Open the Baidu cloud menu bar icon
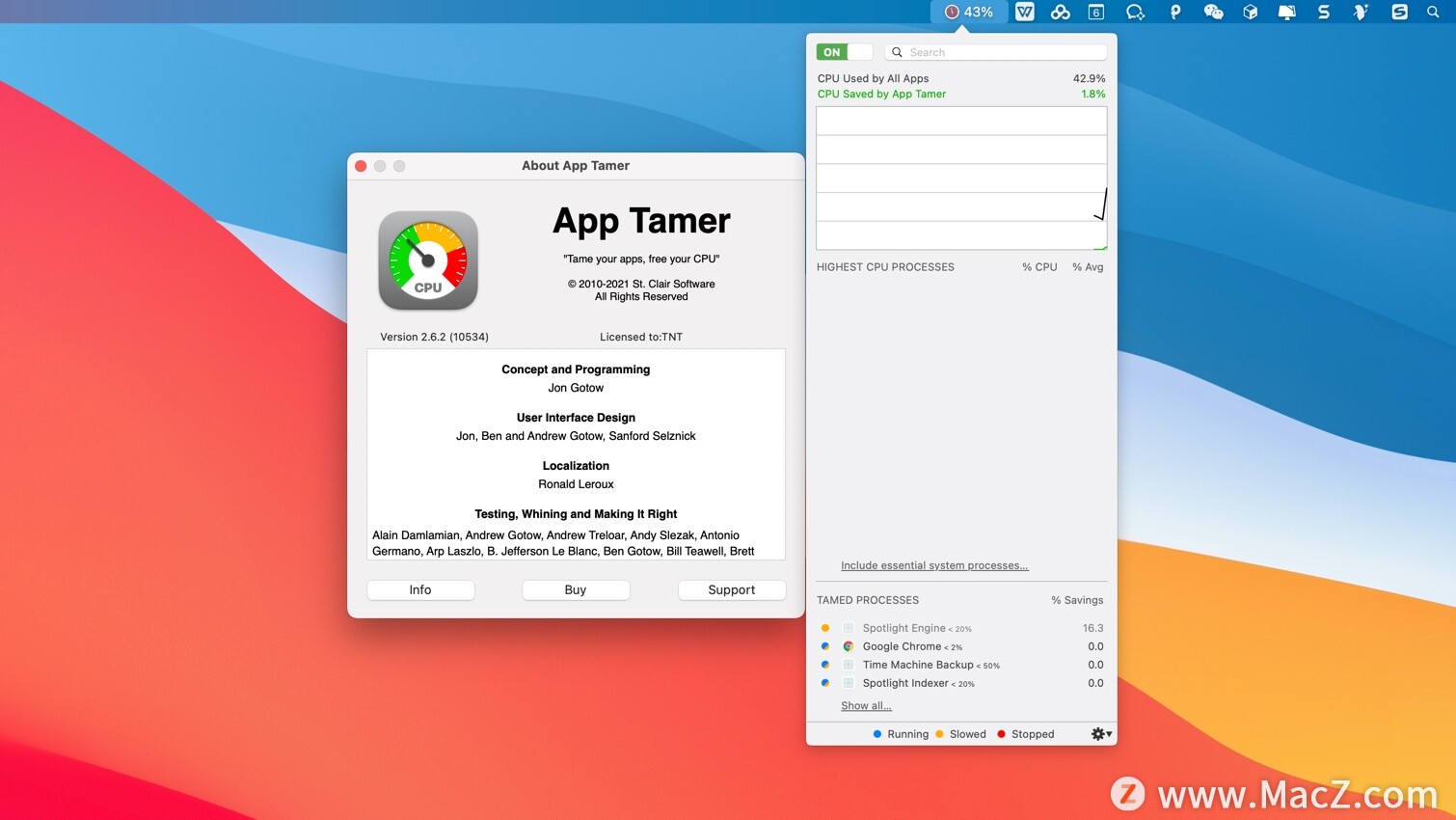The height and width of the screenshot is (820, 1456). 1060,12
